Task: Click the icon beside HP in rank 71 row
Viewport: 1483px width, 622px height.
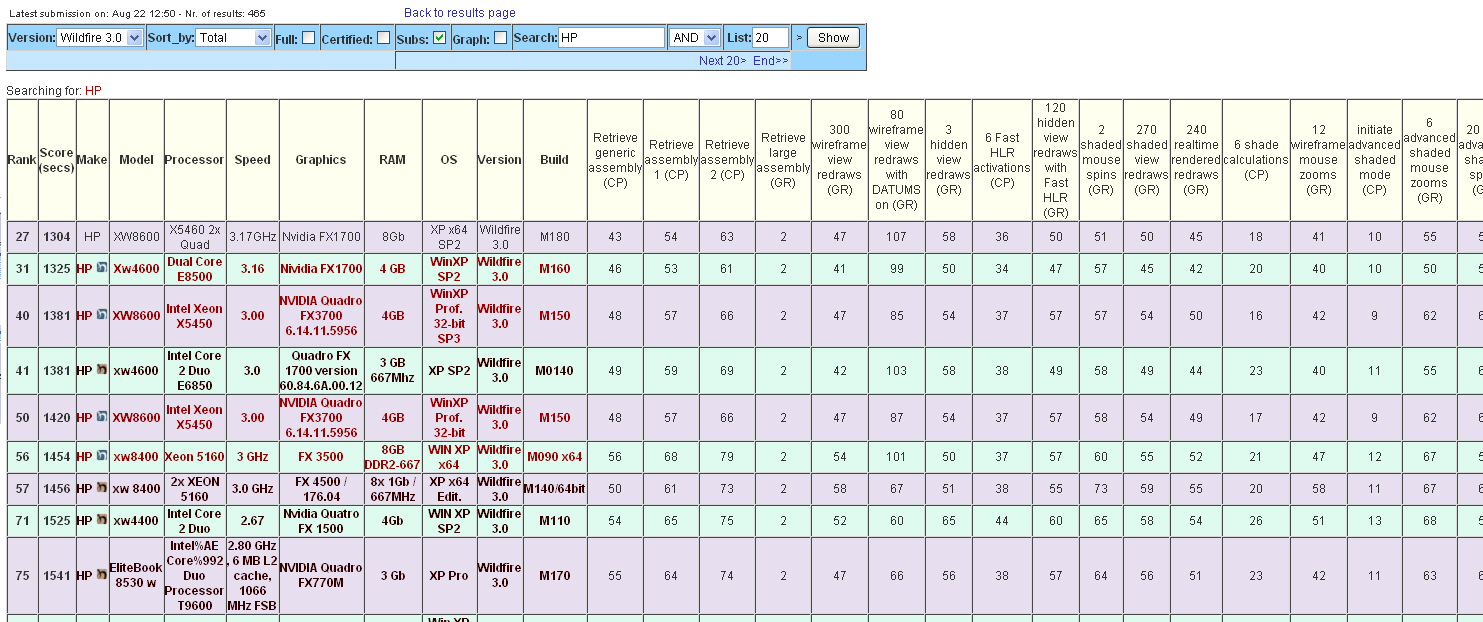Action: (x=101, y=521)
